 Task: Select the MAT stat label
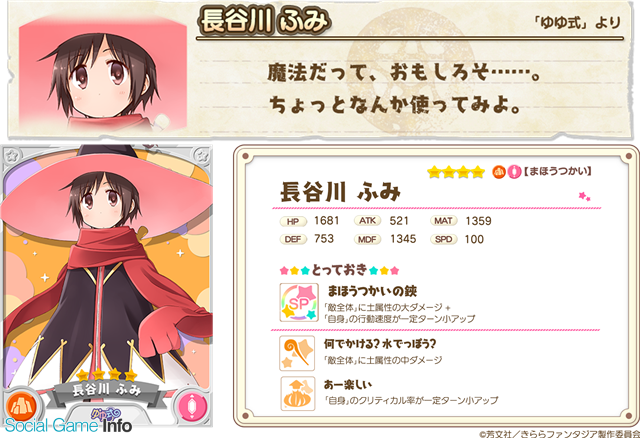[443, 221]
